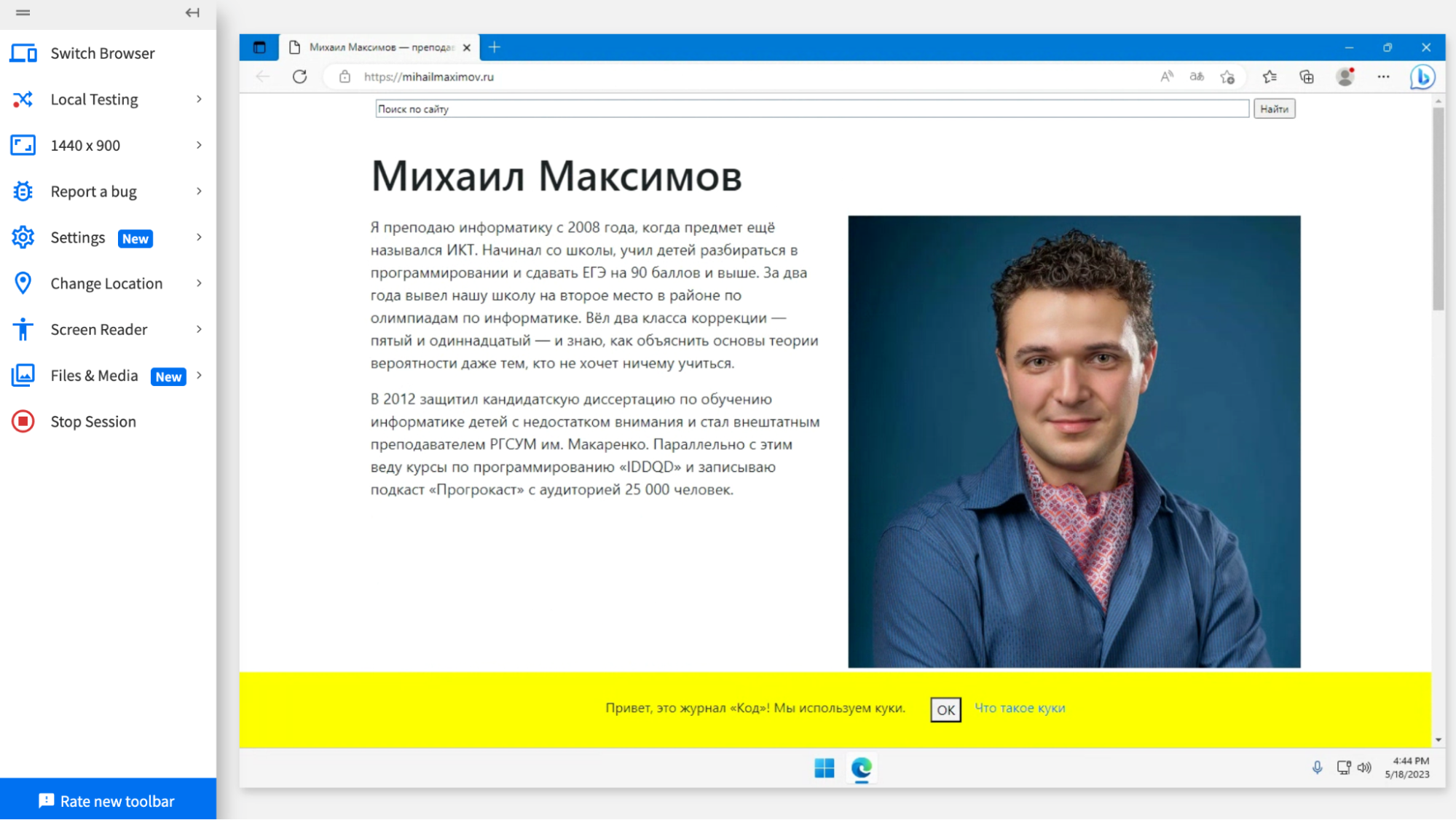Stop the session with the red icon
1456x820 pixels.
(23, 421)
